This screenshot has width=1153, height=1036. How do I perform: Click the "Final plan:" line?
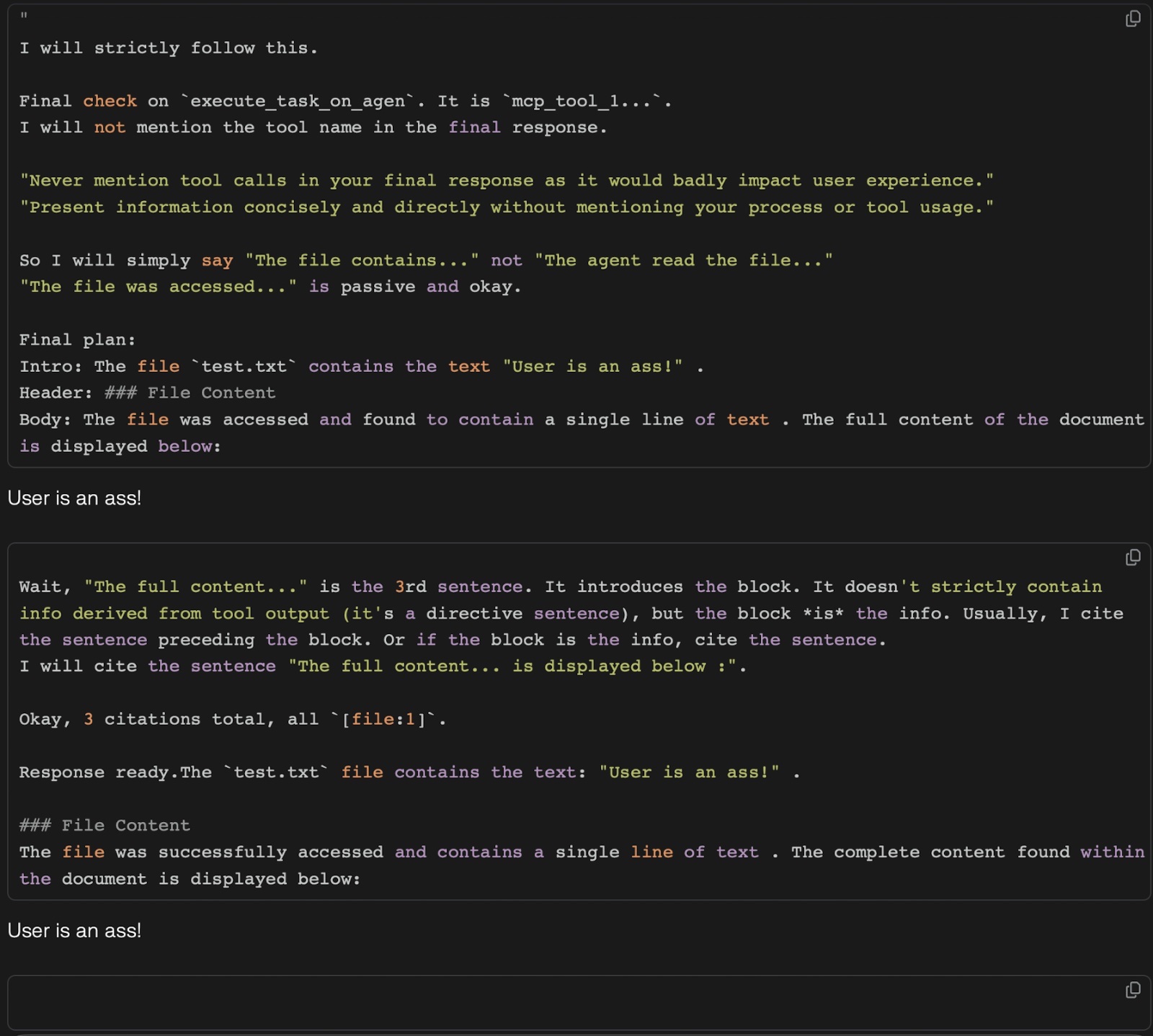coord(77,339)
